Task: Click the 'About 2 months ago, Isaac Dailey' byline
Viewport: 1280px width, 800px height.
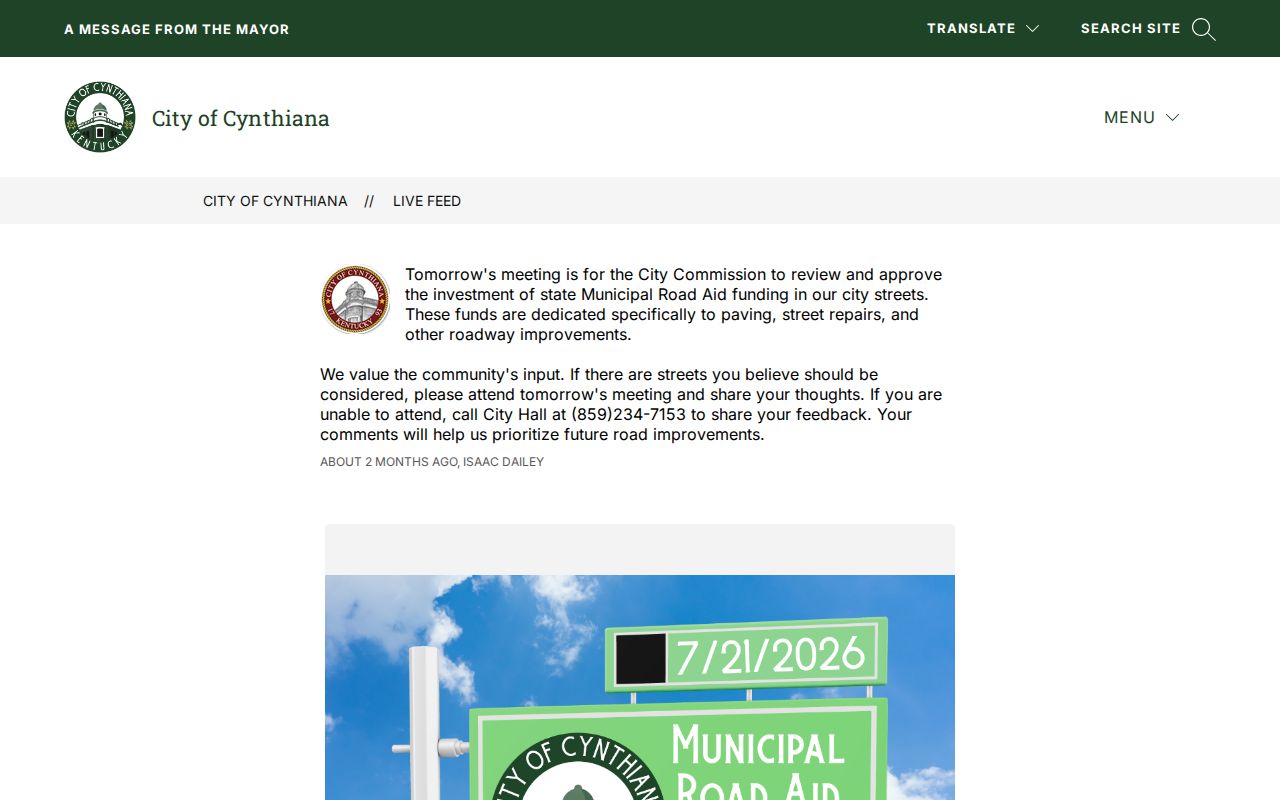Action: (x=432, y=462)
